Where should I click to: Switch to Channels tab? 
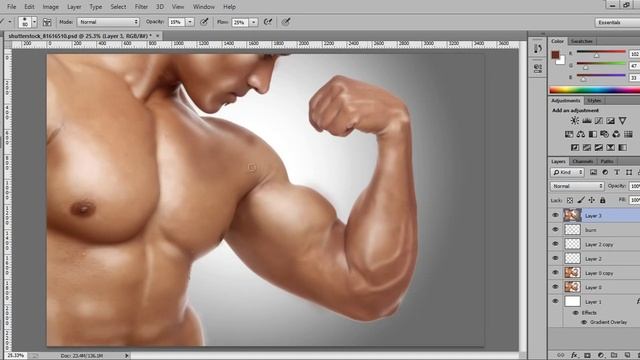[582, 161]
